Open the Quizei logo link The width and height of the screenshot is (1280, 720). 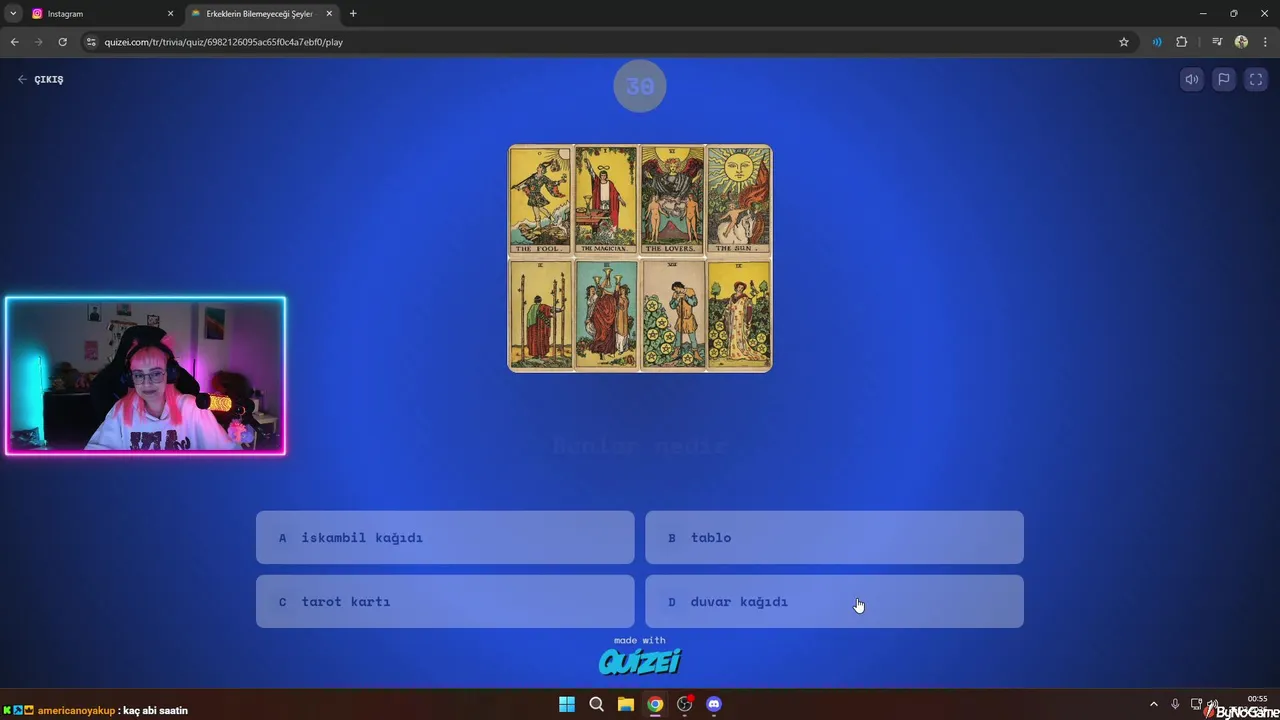(640, 661)
